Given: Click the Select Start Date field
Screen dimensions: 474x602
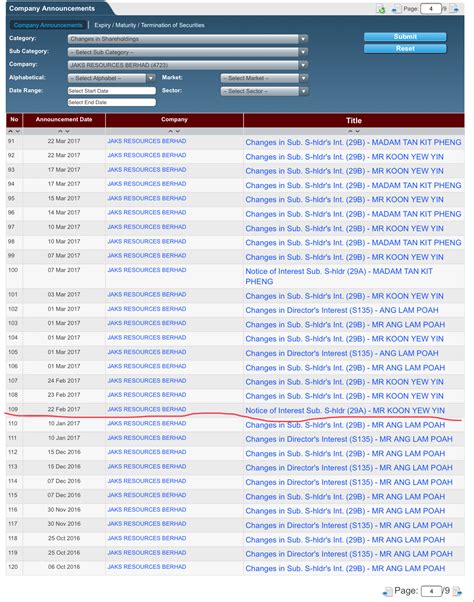Looking at the screenshot, I should tap(112, 91).
